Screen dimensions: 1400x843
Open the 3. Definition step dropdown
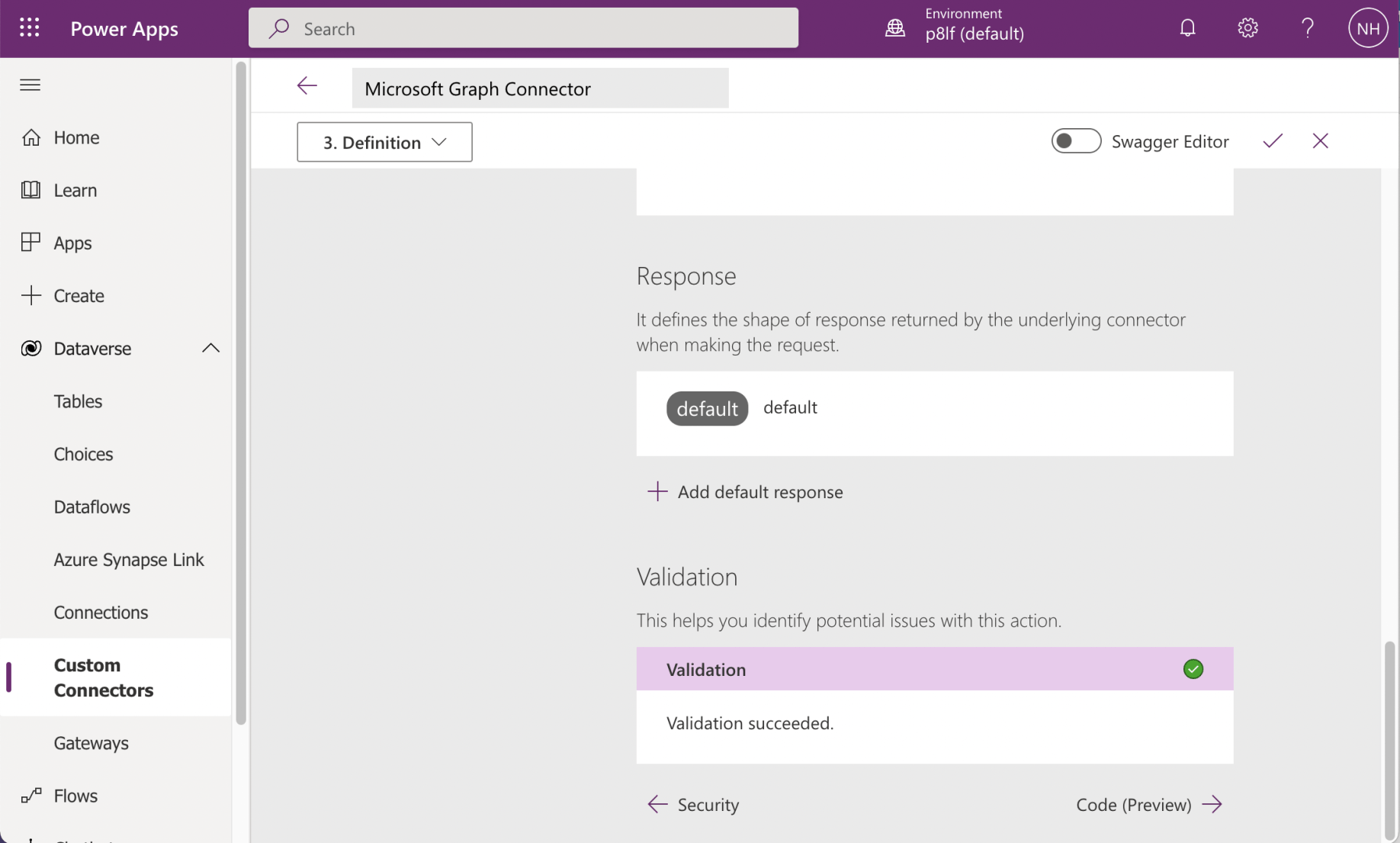384,143
